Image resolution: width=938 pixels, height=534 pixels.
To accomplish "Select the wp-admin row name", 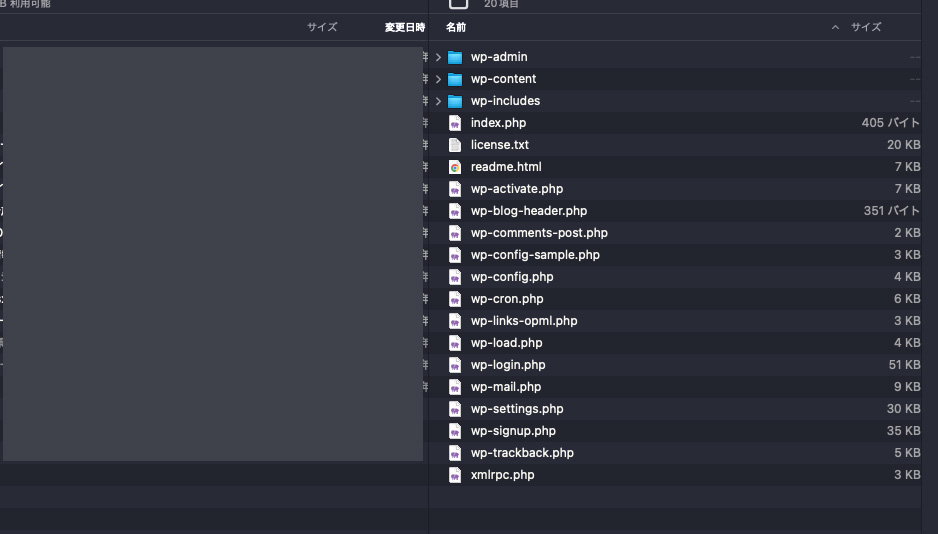I will click(x=499, y=57).
